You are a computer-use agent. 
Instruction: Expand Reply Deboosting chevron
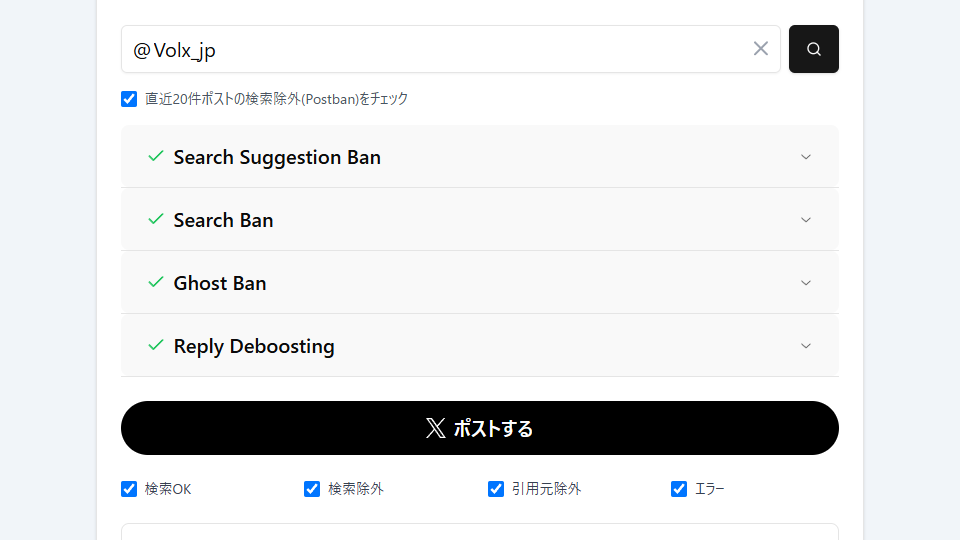(x=806, y=346)
